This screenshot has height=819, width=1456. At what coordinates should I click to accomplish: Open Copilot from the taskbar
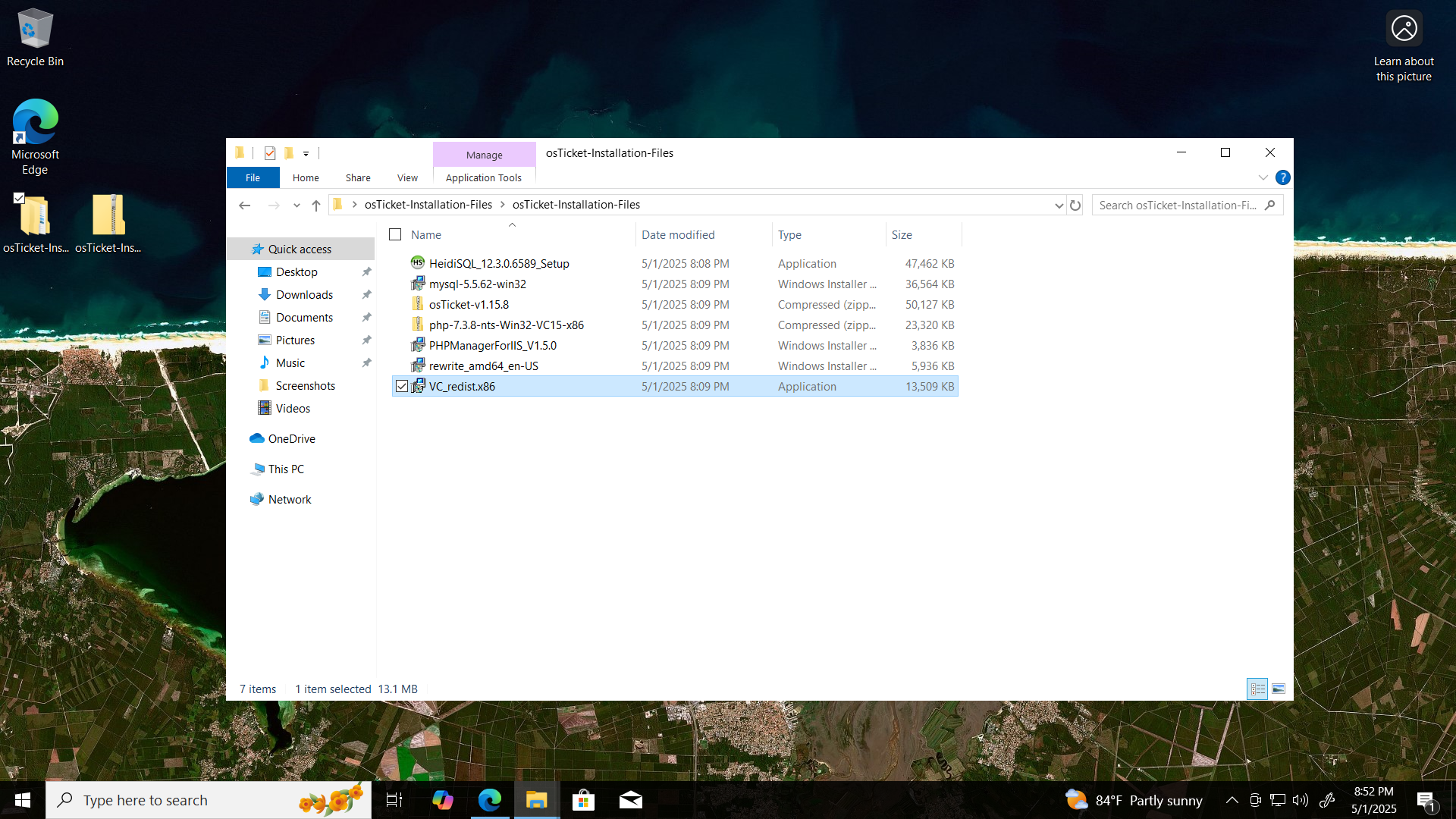[442, 800]
